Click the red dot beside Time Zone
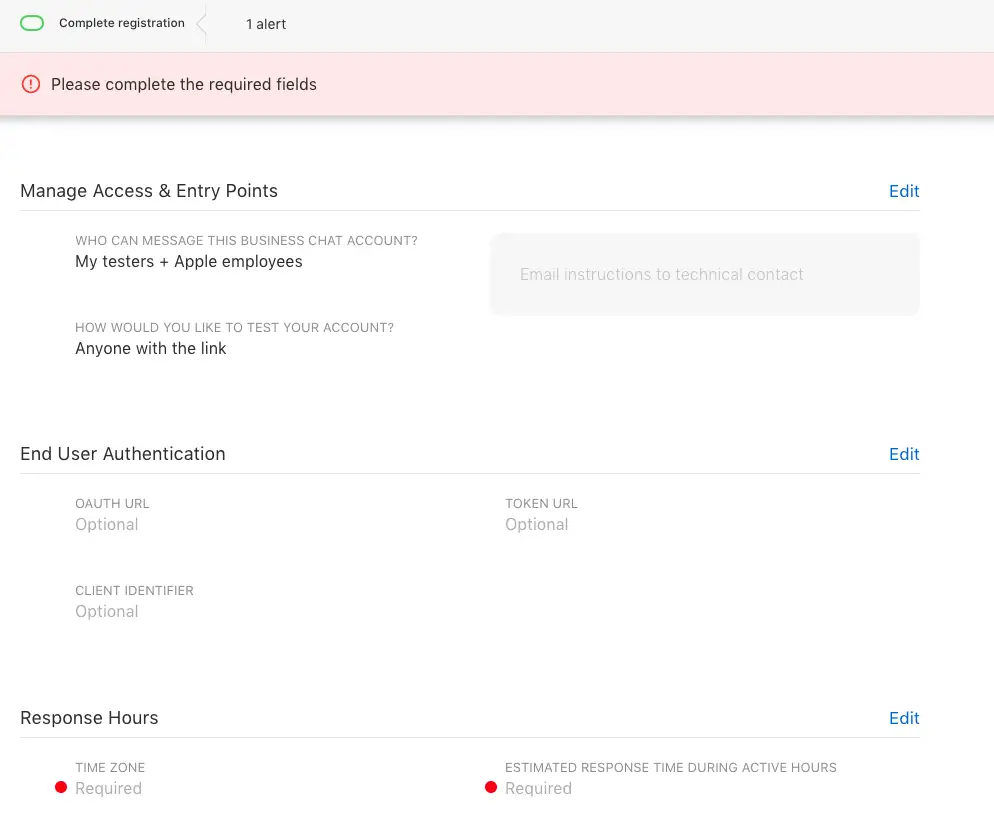Viewport: 994px width, 834px height. tap(61, 788)
